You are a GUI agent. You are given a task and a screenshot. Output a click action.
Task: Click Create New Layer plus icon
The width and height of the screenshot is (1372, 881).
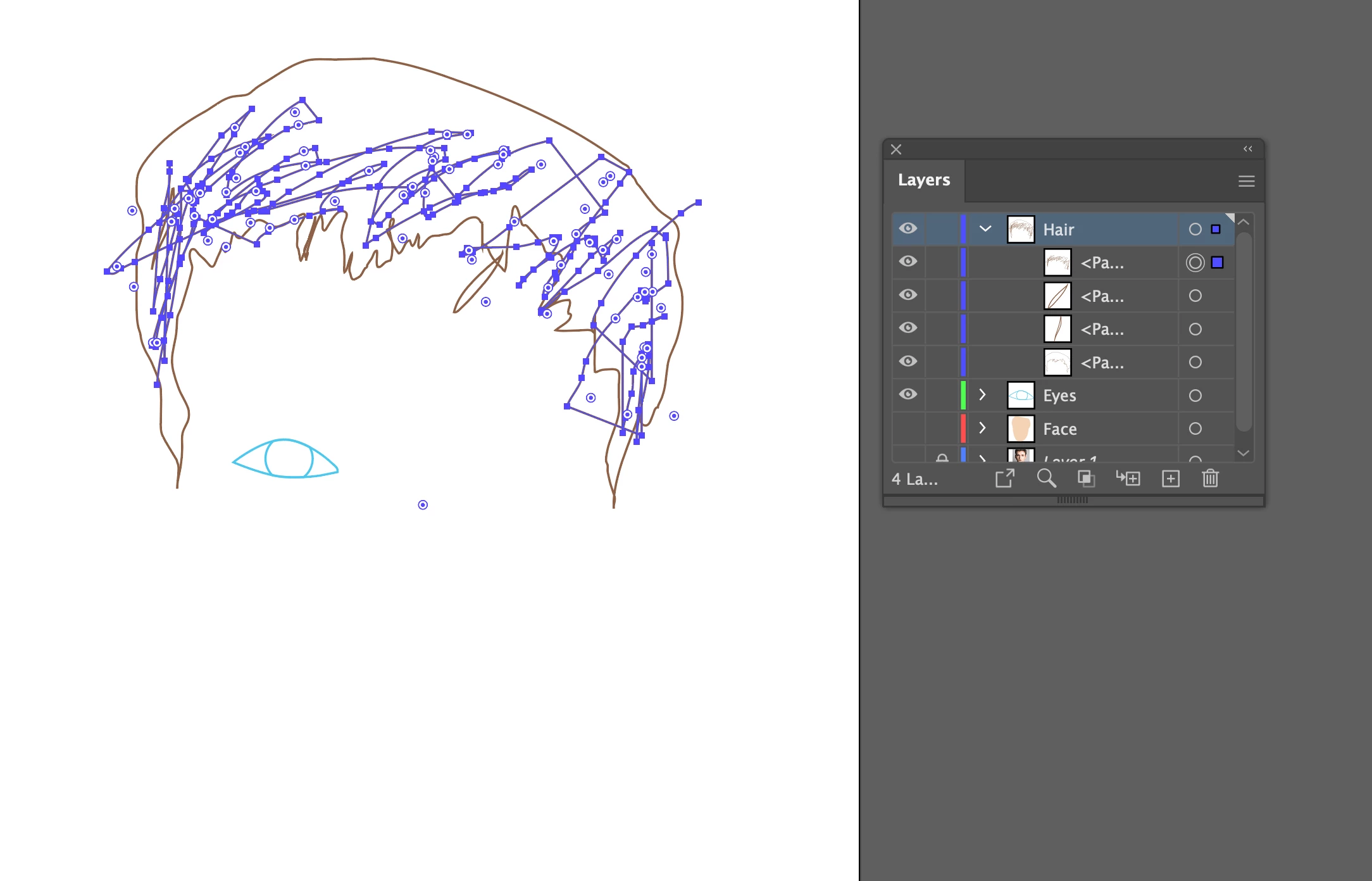pos(1170,478)
